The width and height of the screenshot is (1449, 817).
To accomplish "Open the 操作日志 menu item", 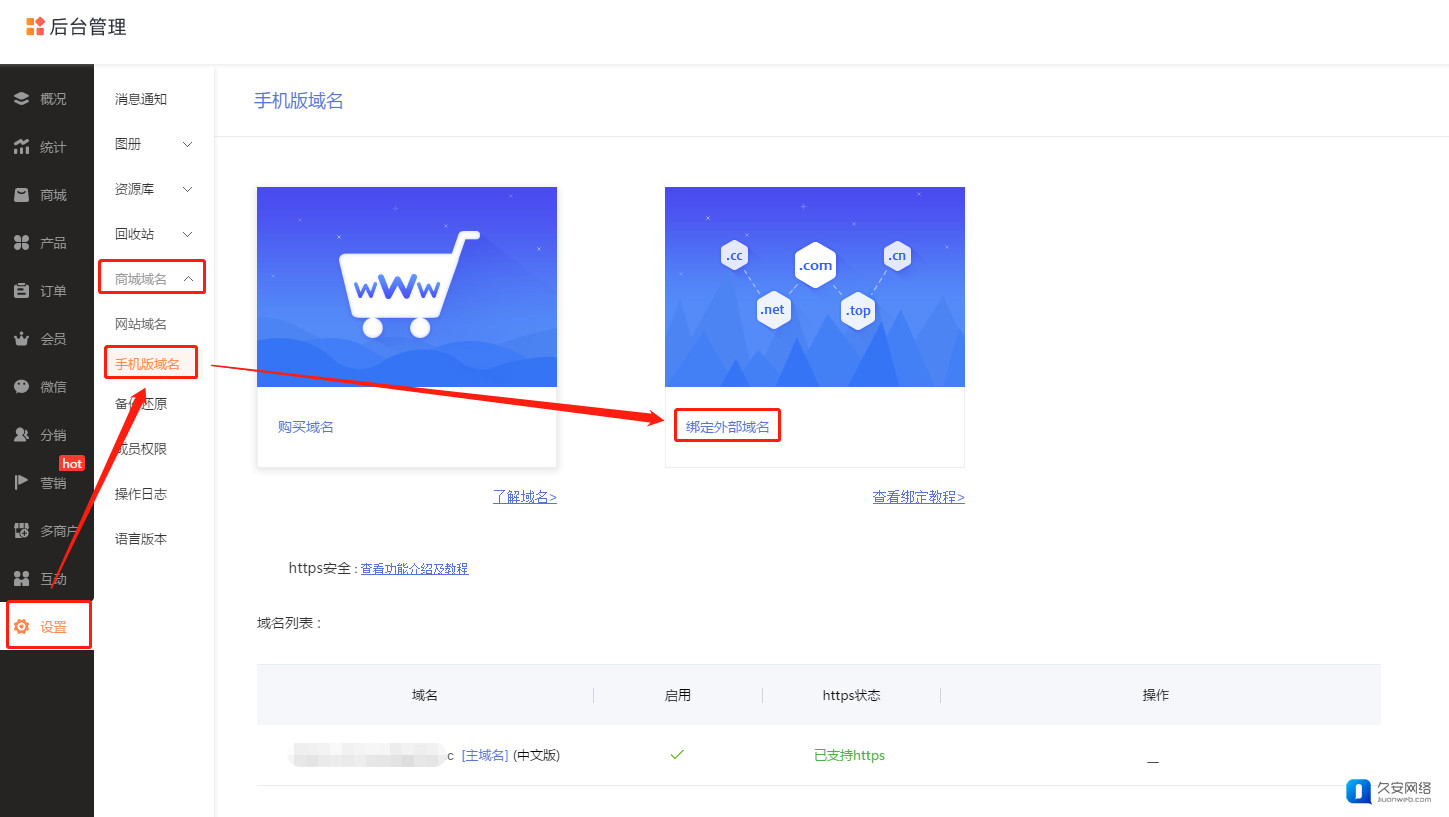I will point(141,494).
